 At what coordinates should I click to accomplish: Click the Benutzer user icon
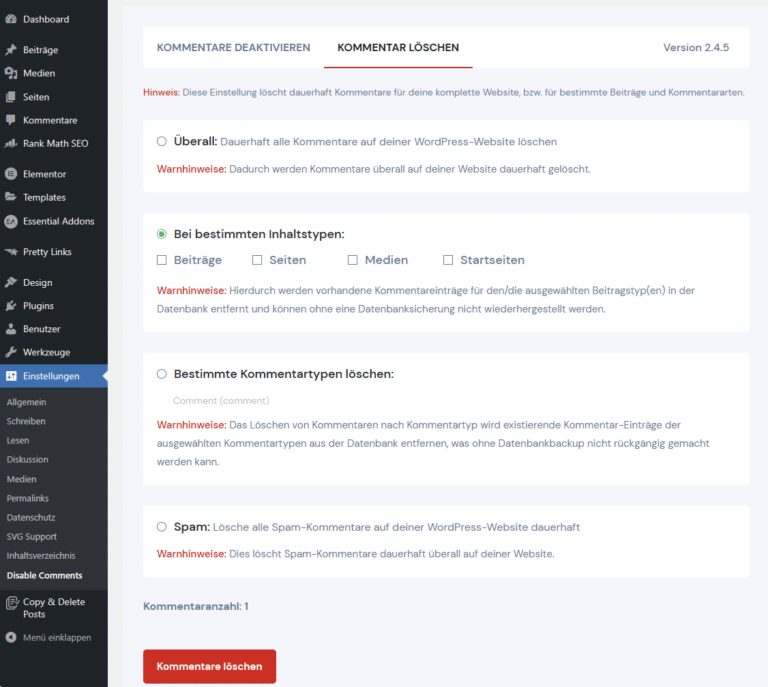(11, 329)
